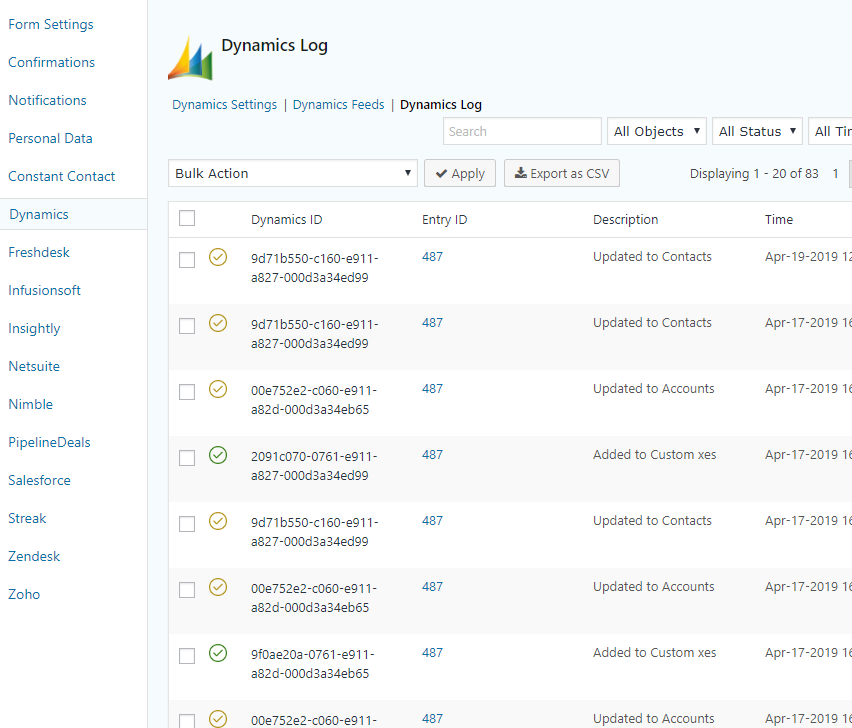Open Freshdesk in the sidebar

coord(39,253)
